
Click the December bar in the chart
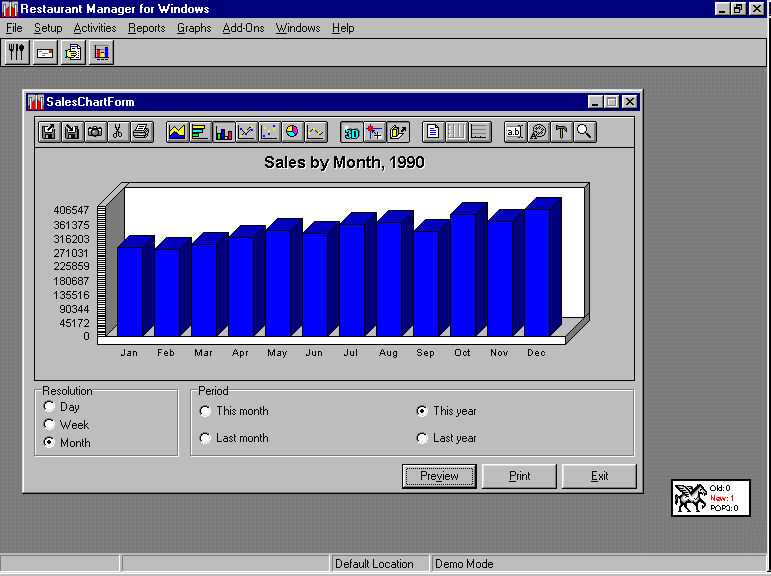[x=537, y=272]
